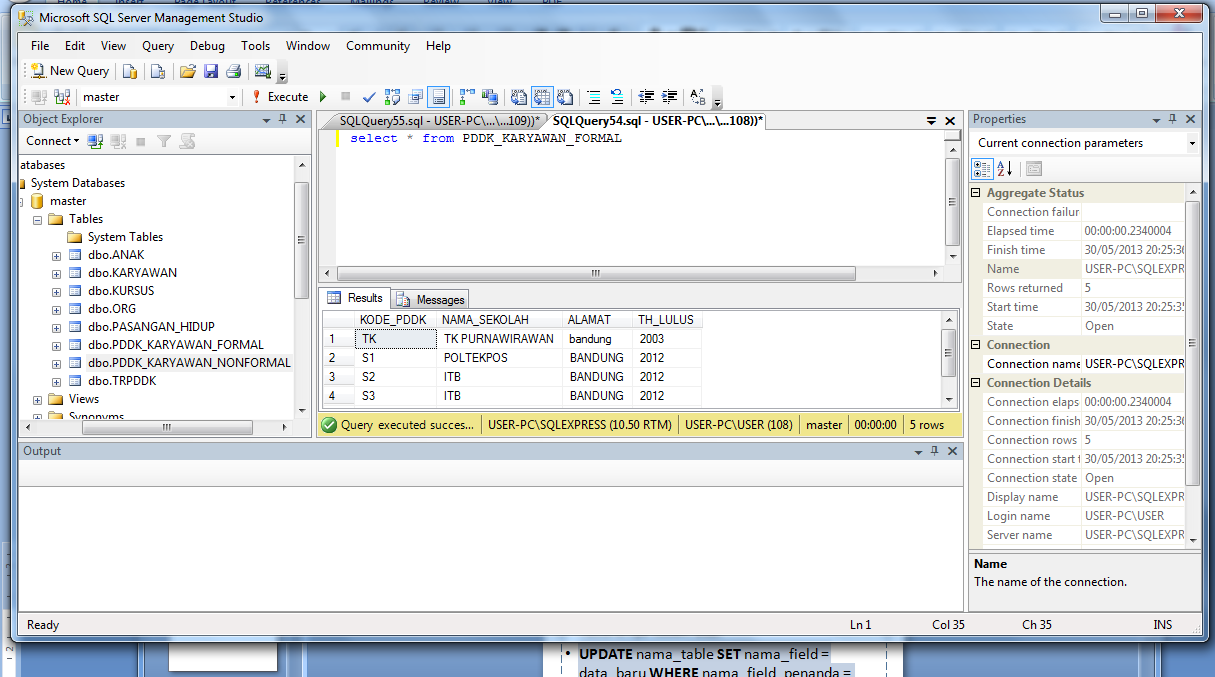
Task: Select the System Tables folder
Action: (125, 237)
